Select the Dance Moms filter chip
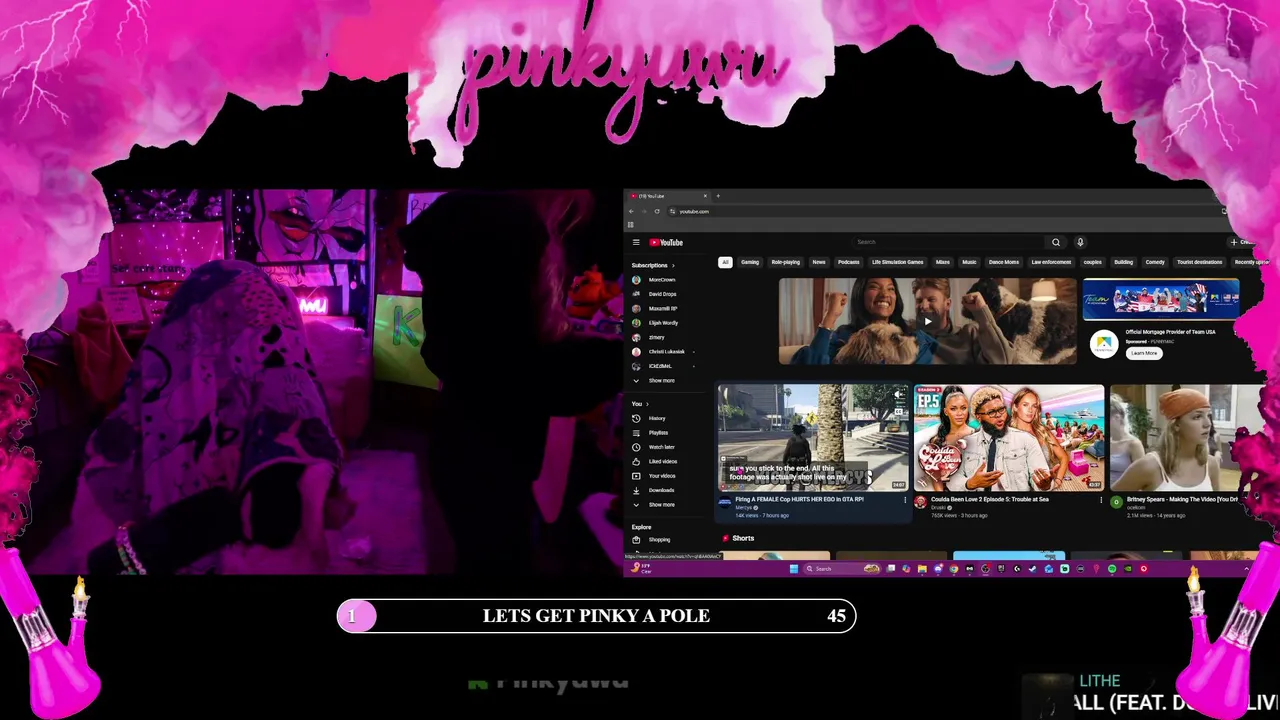 [x=1003, y=262]
